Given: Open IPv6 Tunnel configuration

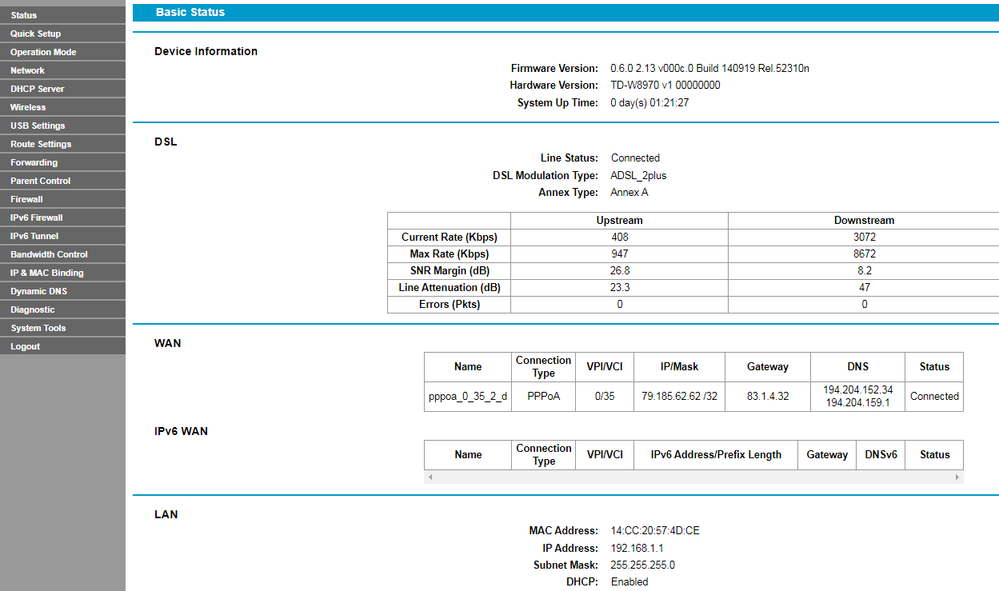Looking at the screenshot, I should click(35, 236).
